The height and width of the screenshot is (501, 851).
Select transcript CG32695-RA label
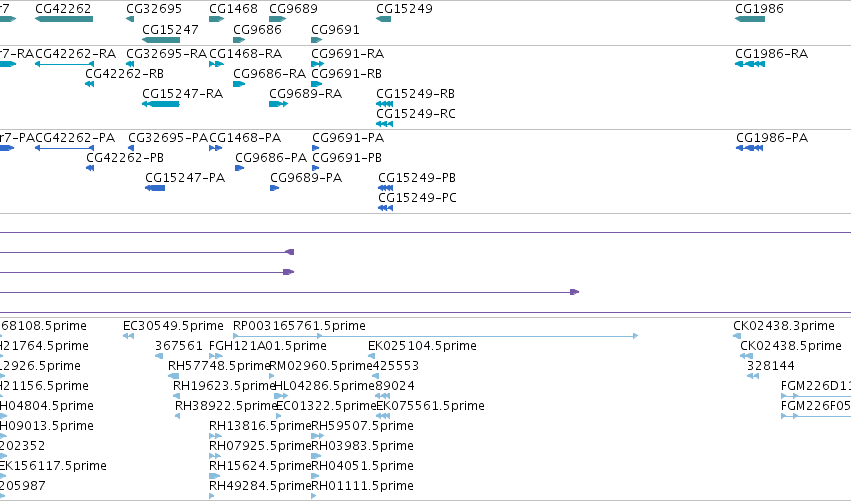[x=167, y=54]
